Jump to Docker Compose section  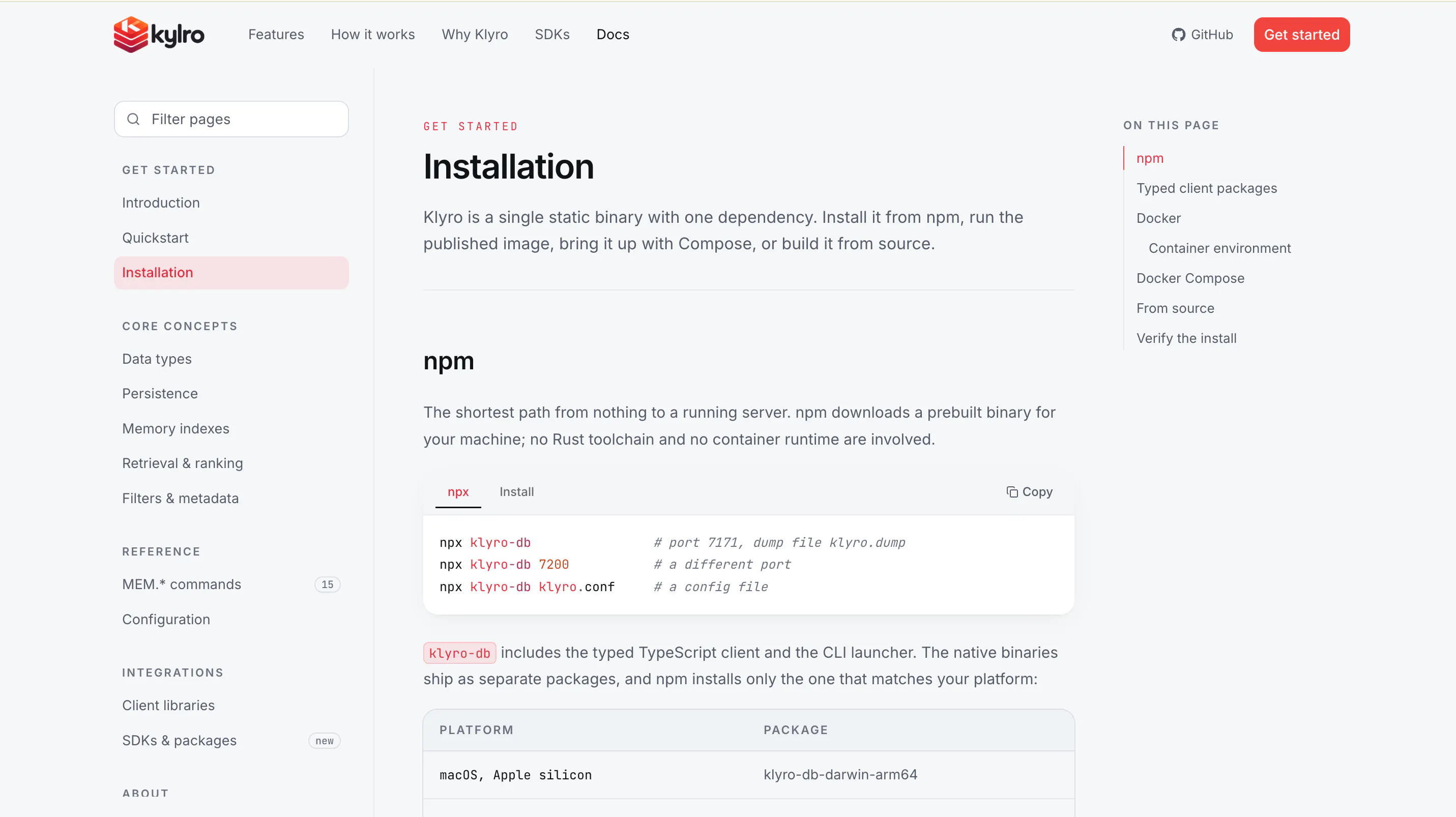1190,278
